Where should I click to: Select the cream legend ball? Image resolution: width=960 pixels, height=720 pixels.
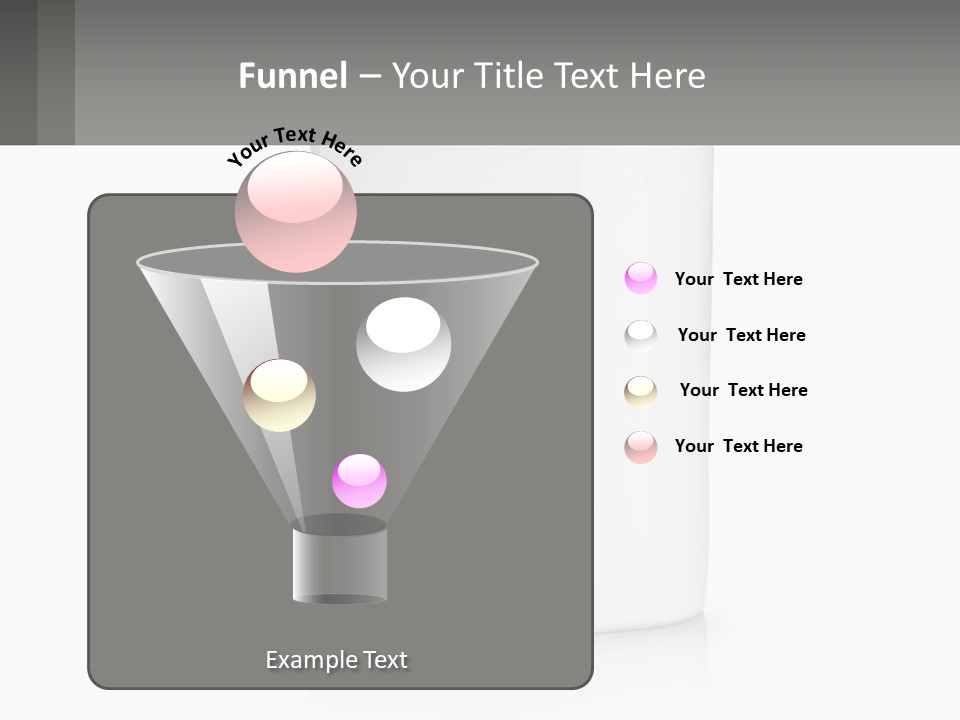coord(641,391)
